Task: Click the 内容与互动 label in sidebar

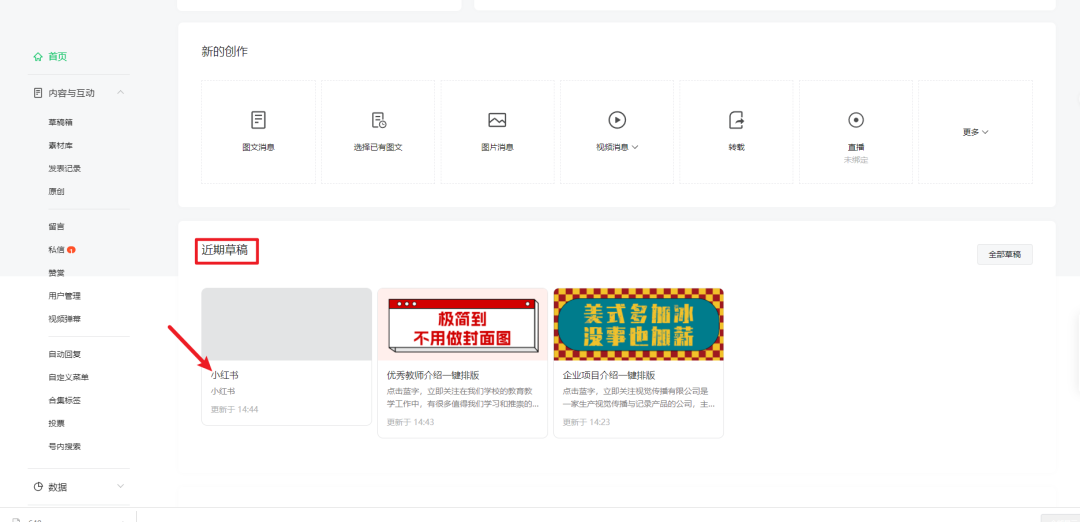Action: tap(71, 93)
